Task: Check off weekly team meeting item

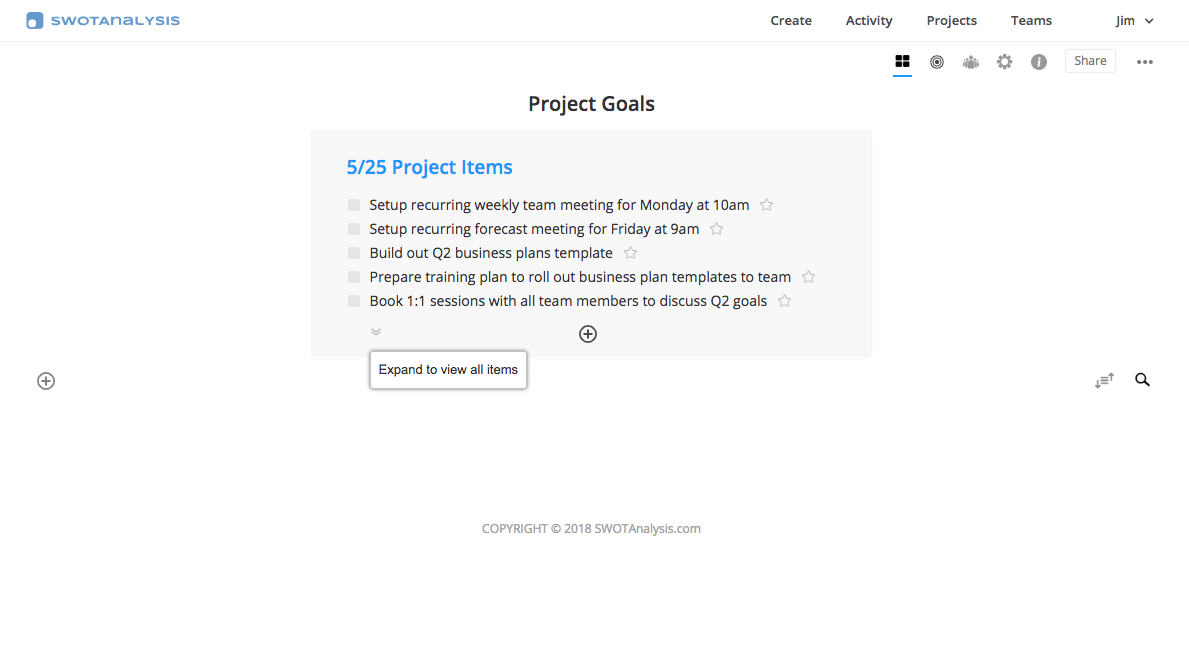Action: (354, 205)
